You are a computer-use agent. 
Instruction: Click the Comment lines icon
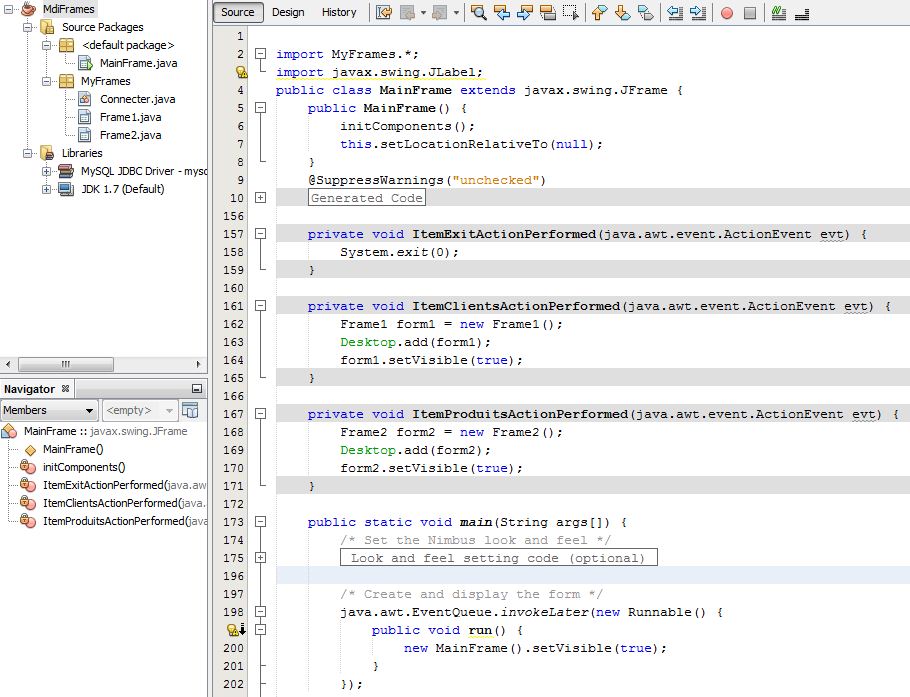[779, 13]
